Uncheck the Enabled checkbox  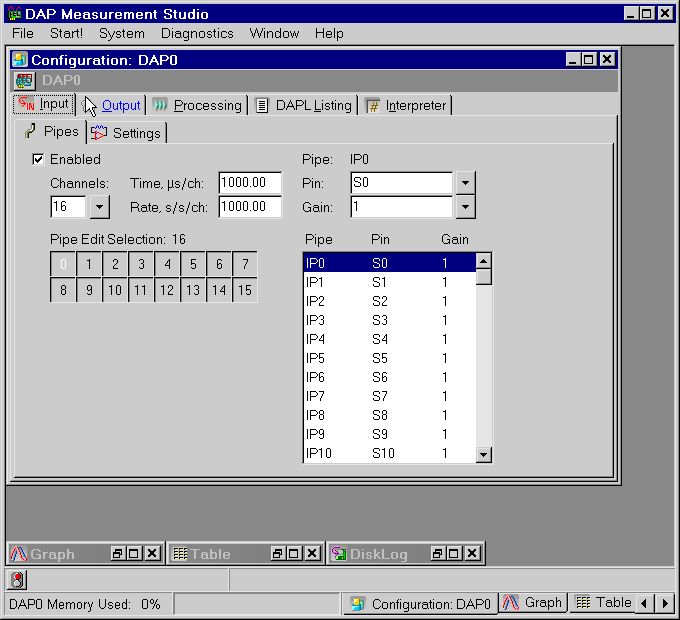(x=39, y=159)
